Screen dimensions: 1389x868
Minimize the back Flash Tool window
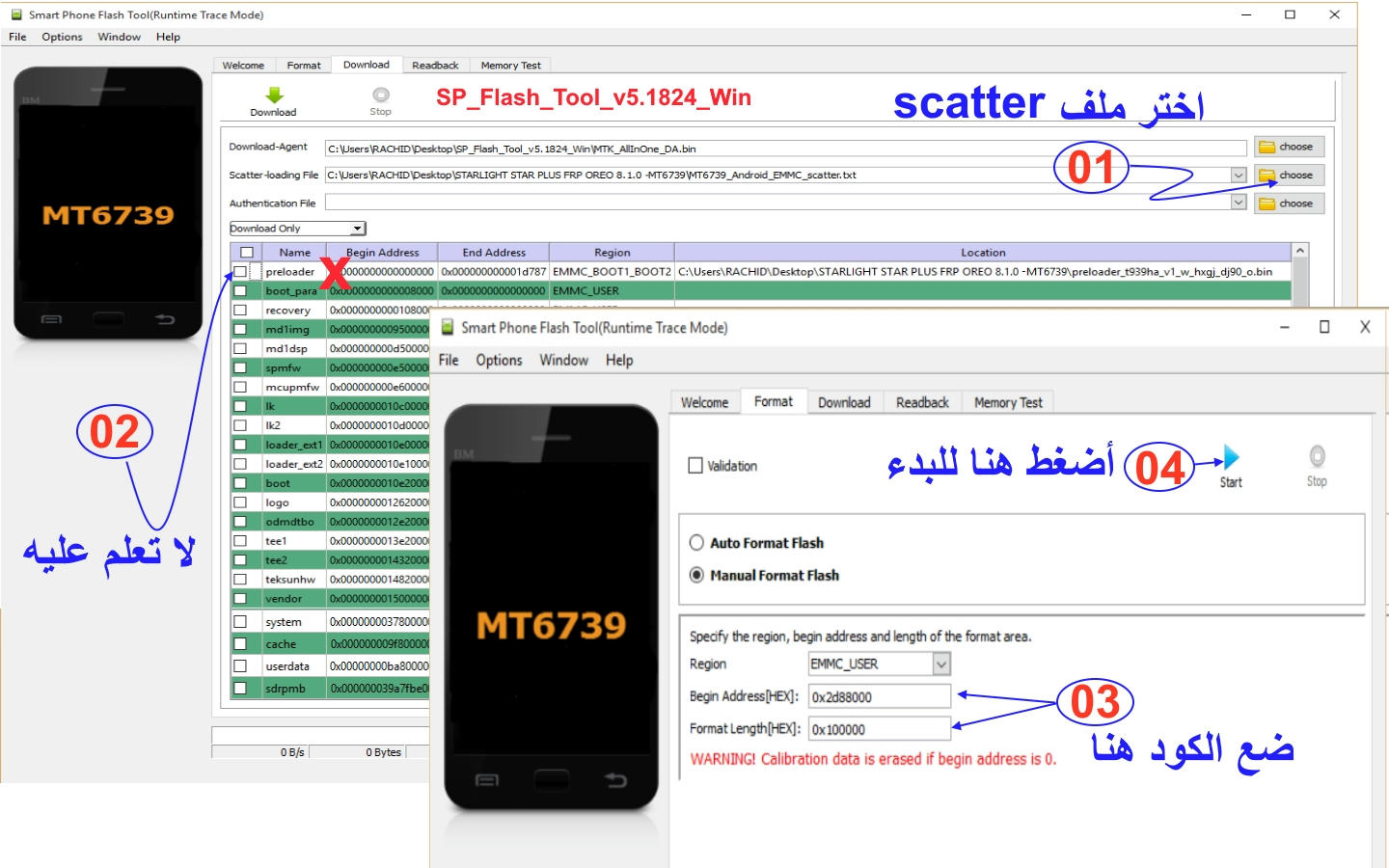[x=1246, y=14]
